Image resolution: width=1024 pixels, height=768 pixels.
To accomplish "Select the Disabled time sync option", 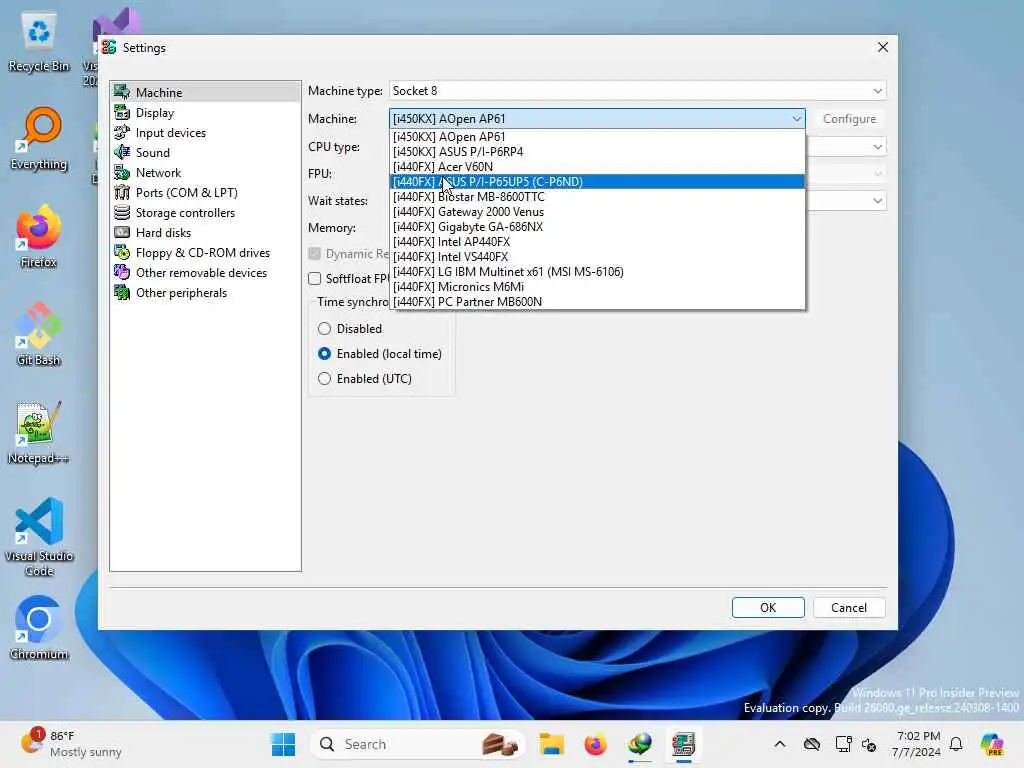I will coord(324,328).
